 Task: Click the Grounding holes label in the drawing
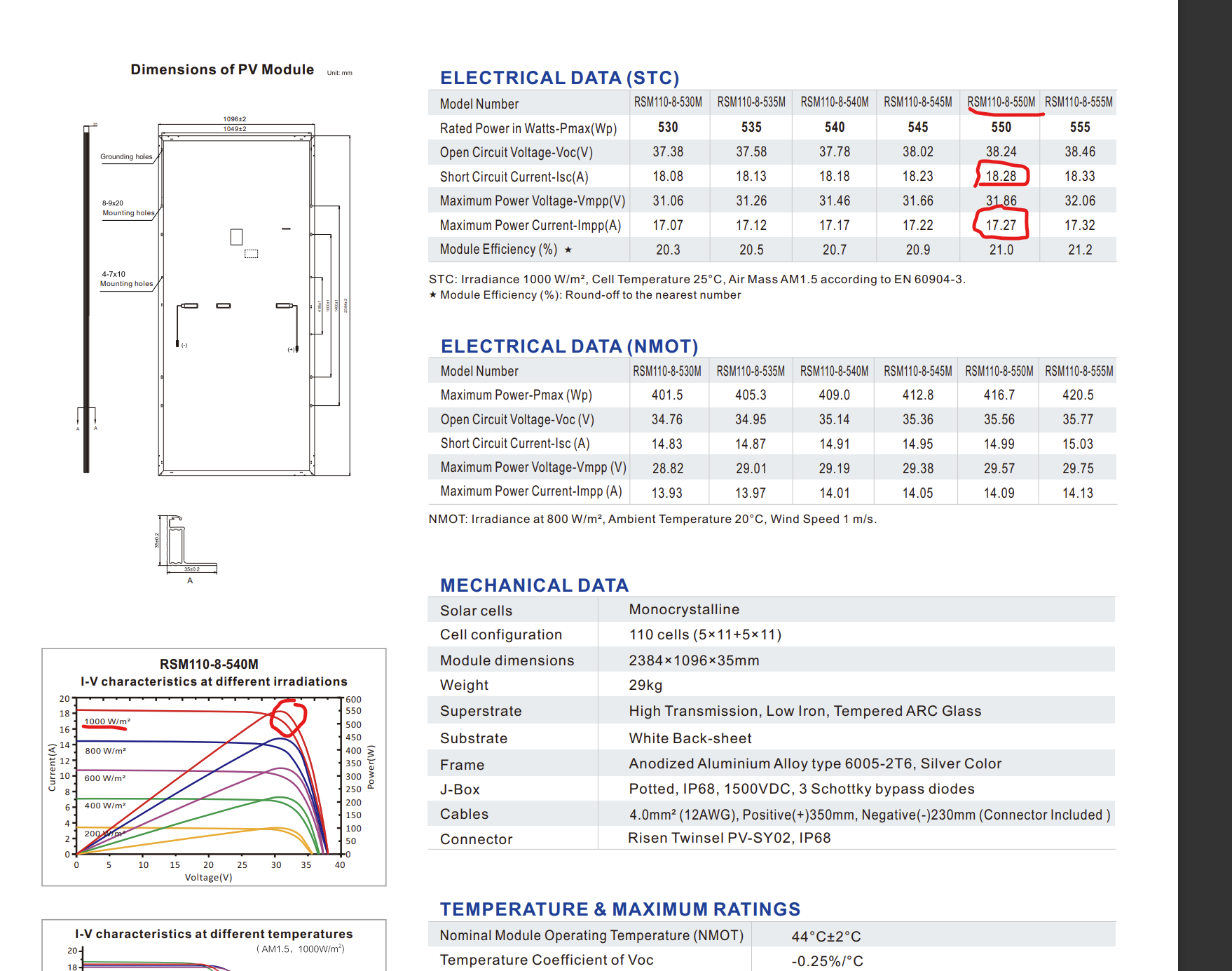tap(126, 157)
